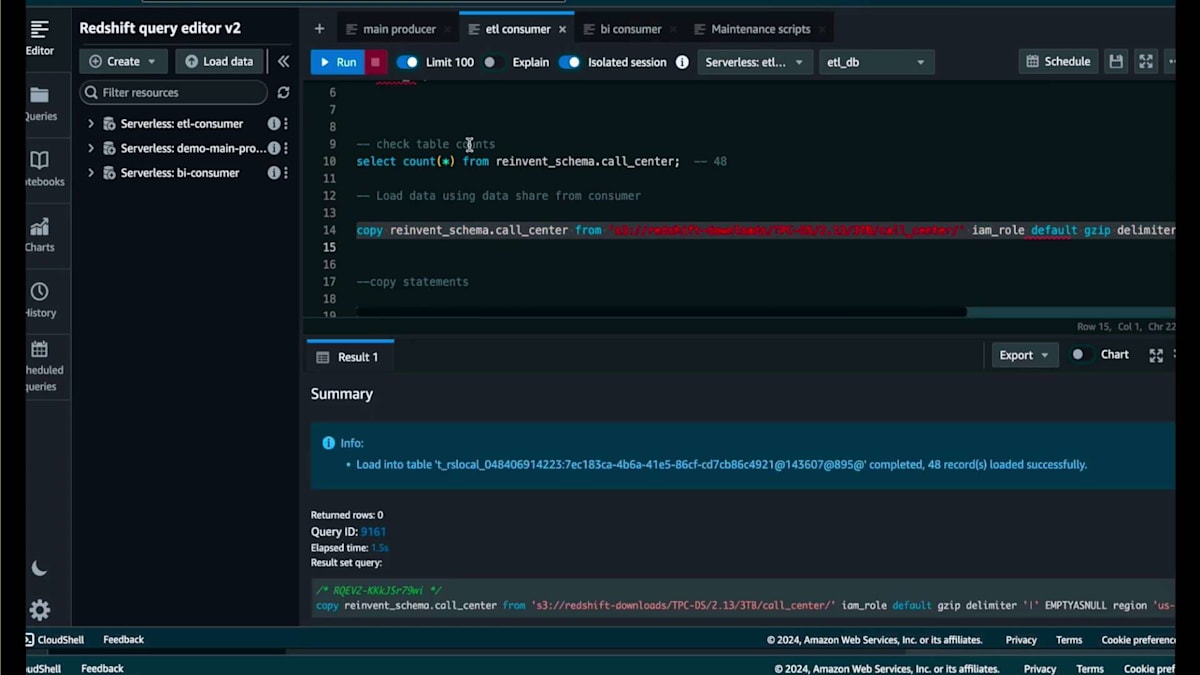Image resolution: width=1200 pixels, height=675 pixels.
Task: Open the Serverless: etl... connection dropdown
Action: [755, 62]
